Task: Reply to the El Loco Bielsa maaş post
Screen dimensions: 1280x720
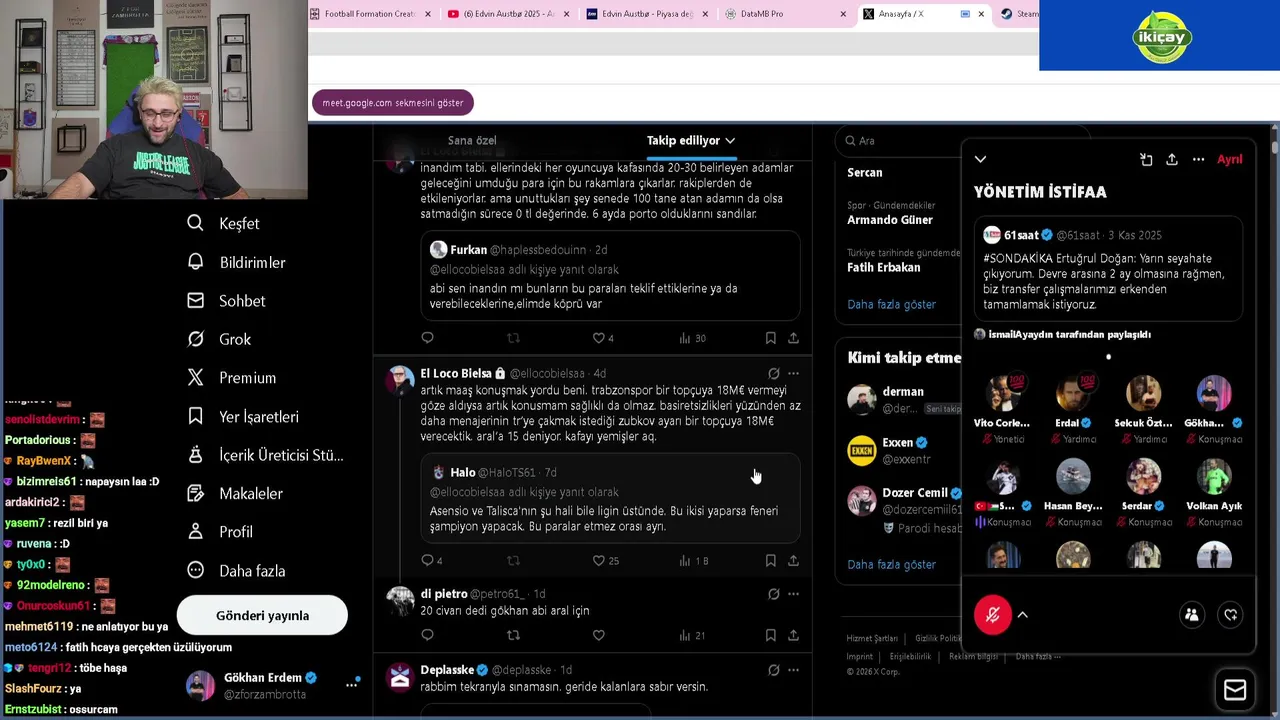Action: (x=427, y=560)
